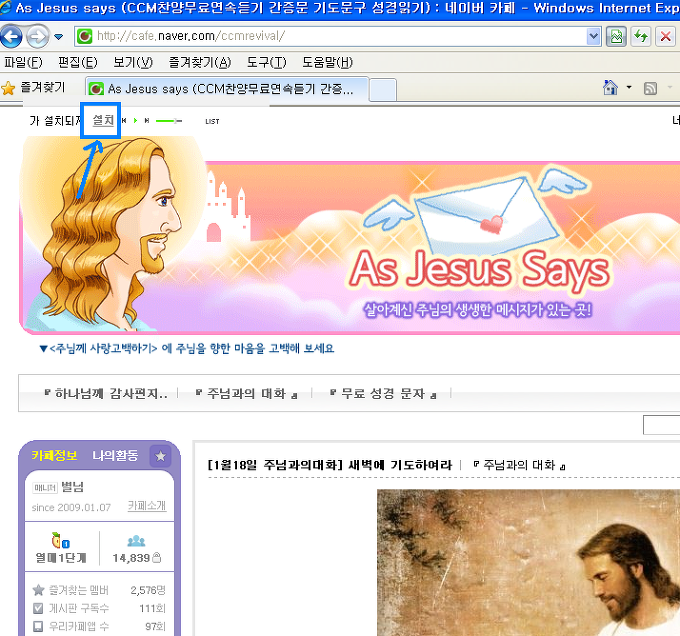This screenshot has width=680, height=636.
Task: Open 주님께 사랑고백하기 notice link
Action: click(186, 349)
